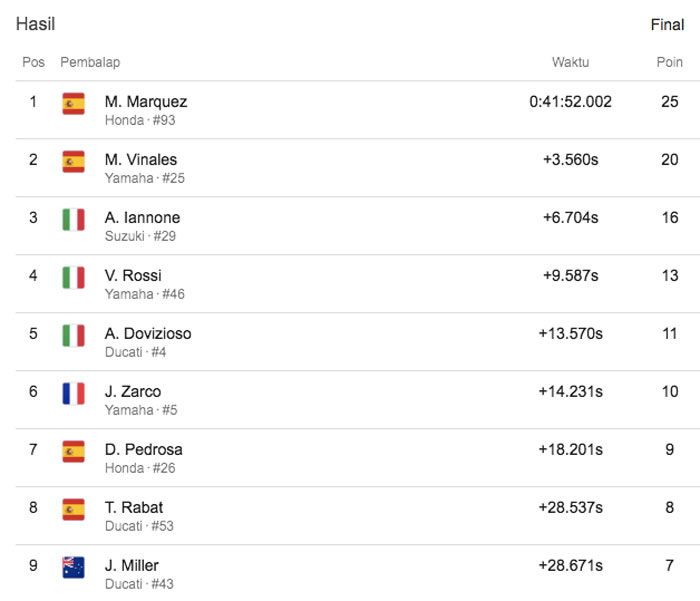Click Italy flag beside V. Rossi

click(x=73, y=278)
